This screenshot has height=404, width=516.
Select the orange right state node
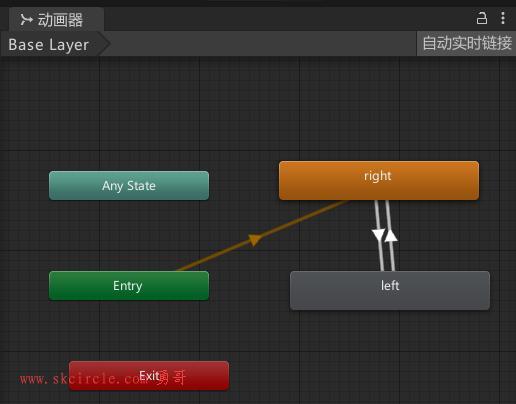379,181
